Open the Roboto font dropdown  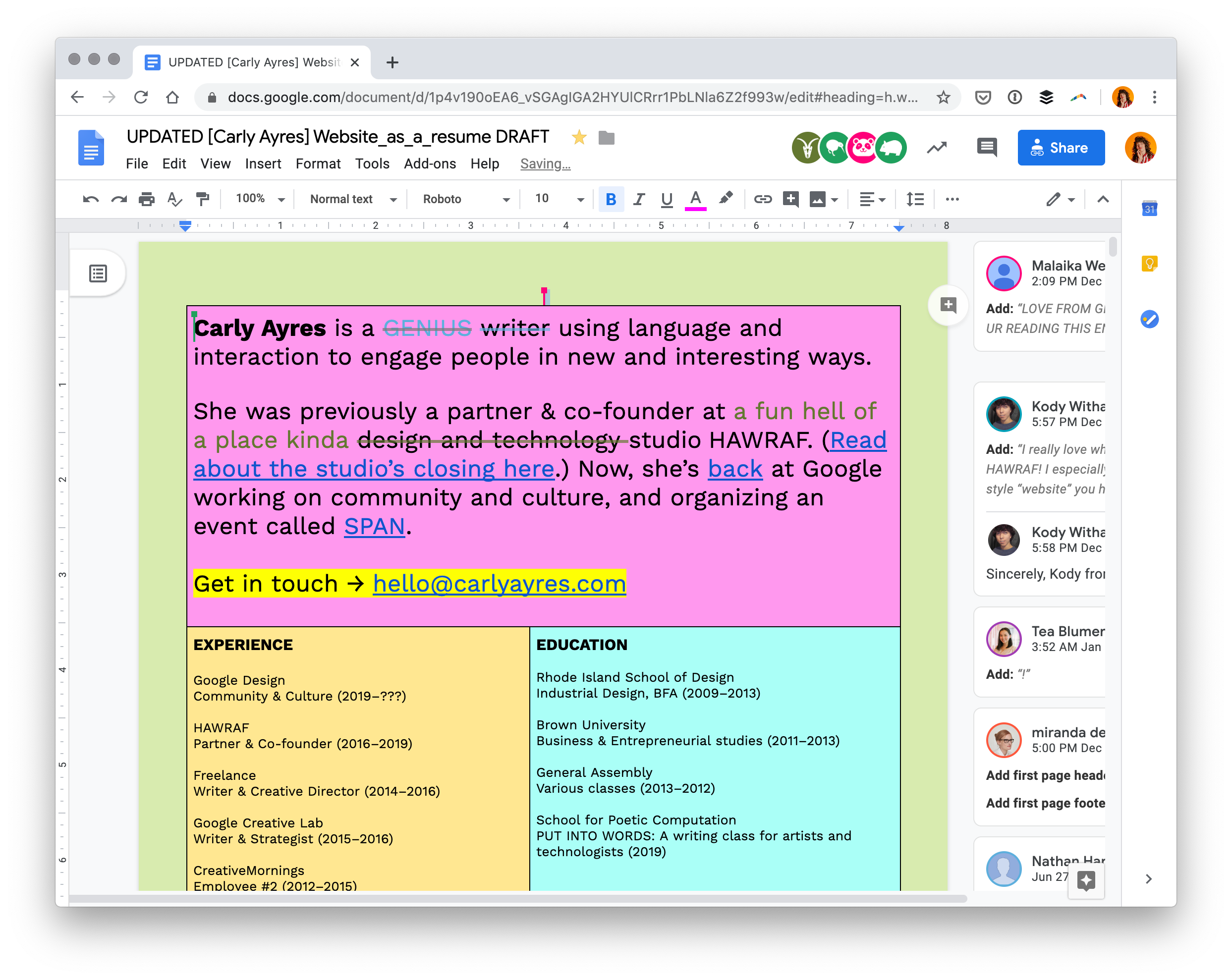tap(466, 200)
